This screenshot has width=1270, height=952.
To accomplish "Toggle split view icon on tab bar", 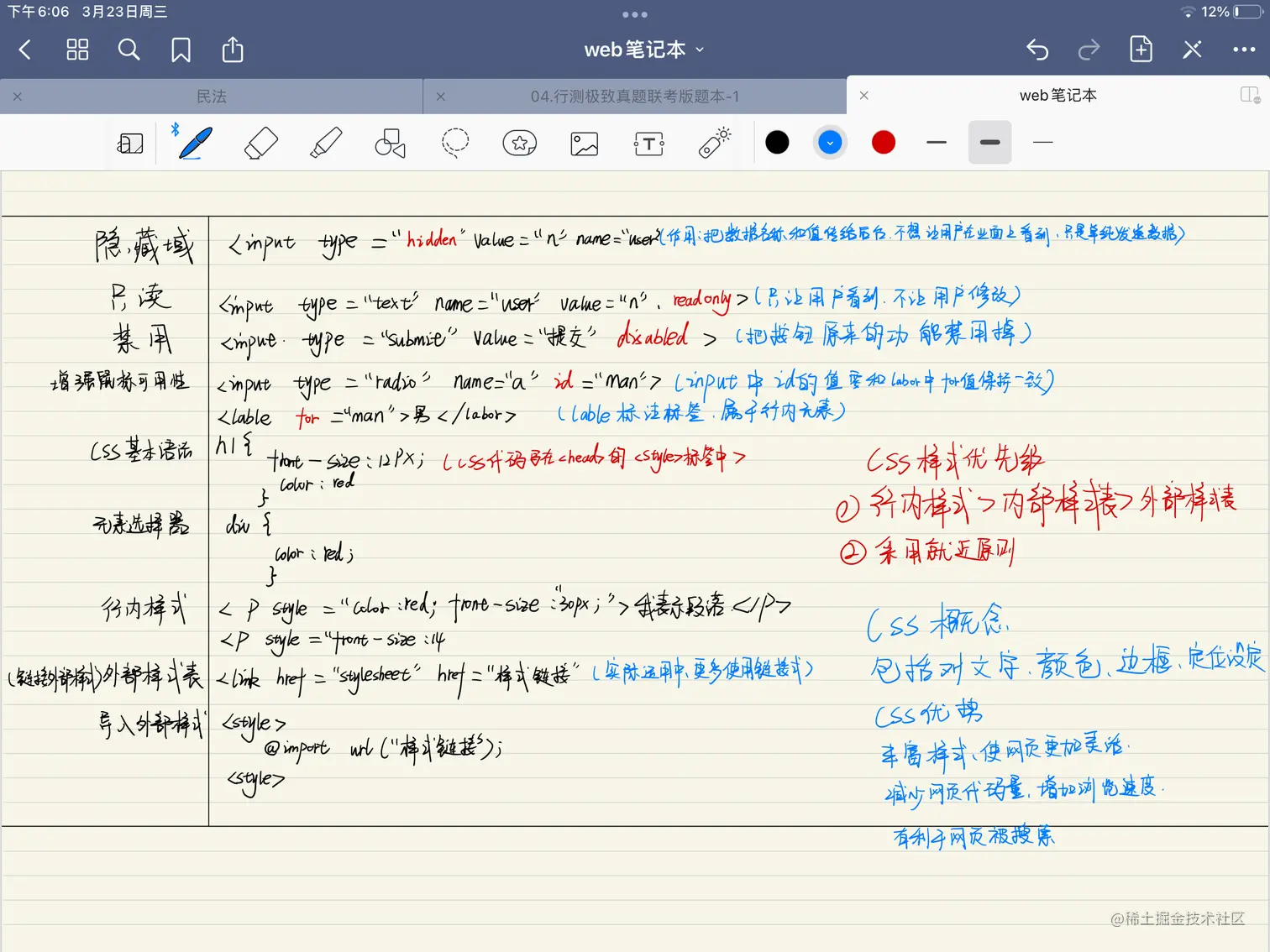I will (x=1250, y=96).
